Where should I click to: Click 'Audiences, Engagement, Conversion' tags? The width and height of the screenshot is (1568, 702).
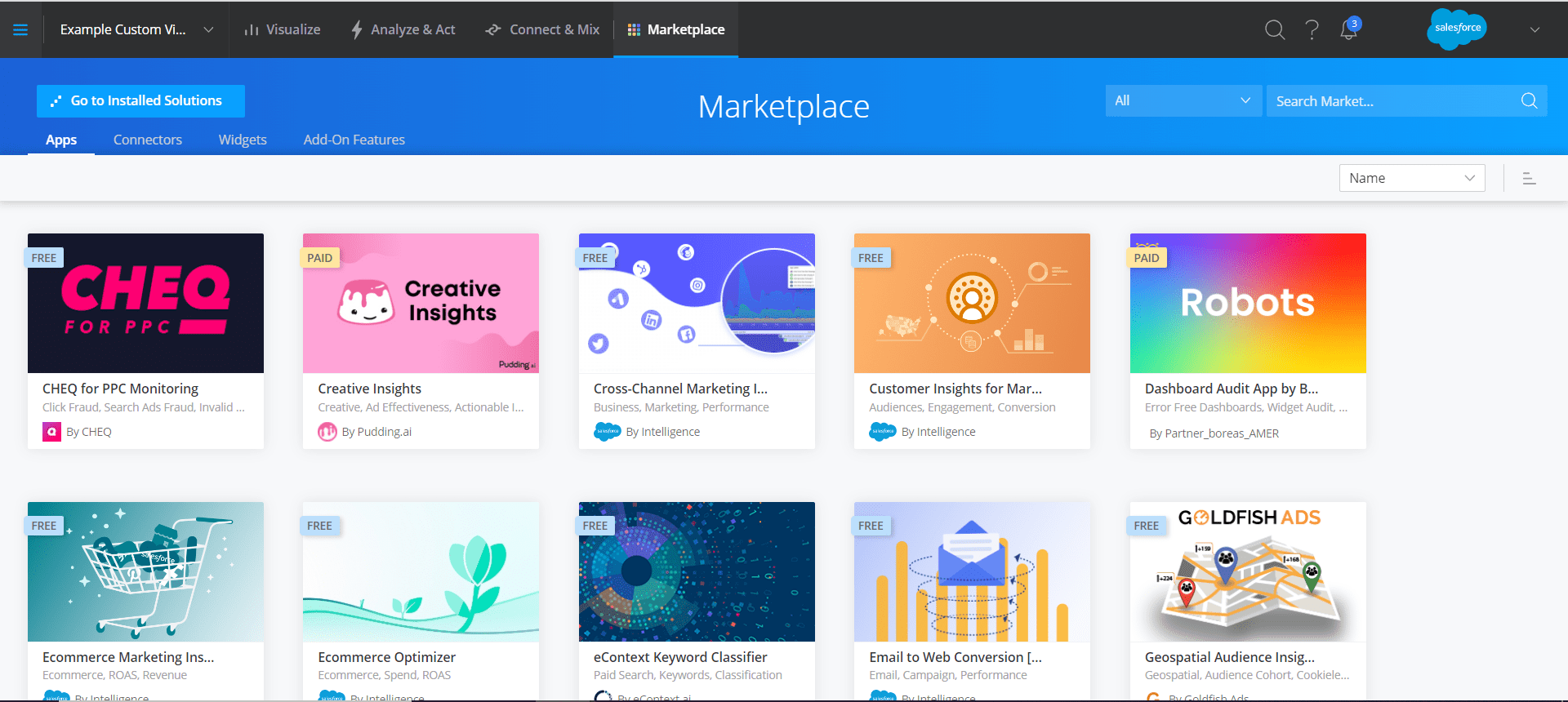pos(962,407)
